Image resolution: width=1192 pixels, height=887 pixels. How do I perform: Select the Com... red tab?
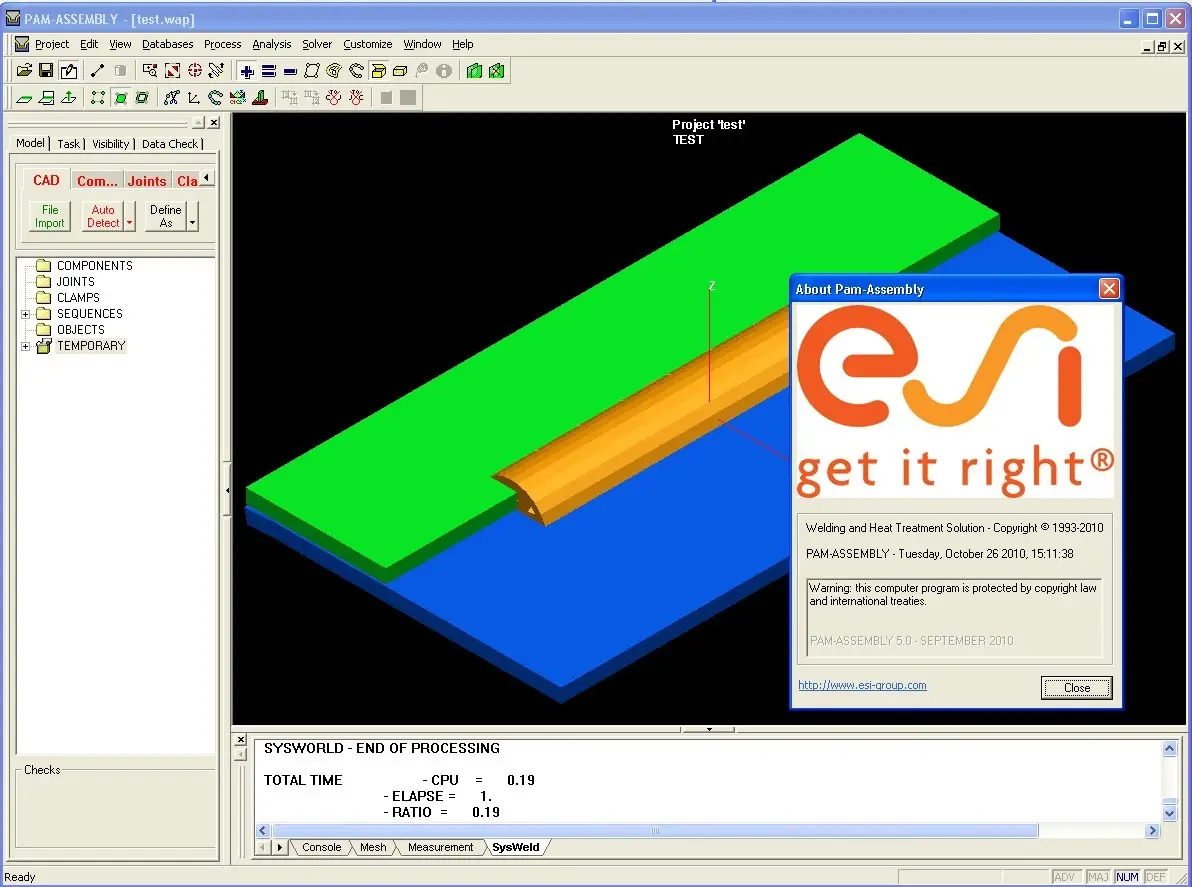coord(97,181)
